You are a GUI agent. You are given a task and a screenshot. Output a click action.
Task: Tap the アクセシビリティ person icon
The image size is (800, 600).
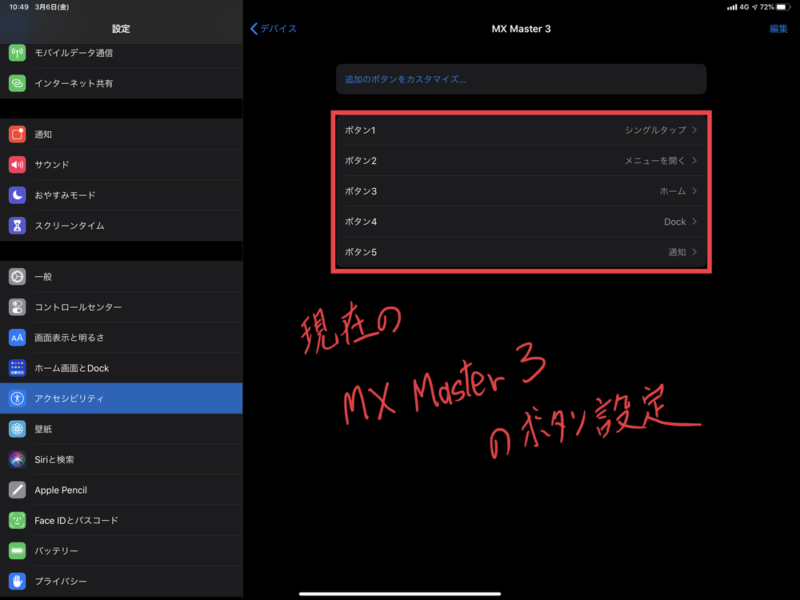pos(17,398)
